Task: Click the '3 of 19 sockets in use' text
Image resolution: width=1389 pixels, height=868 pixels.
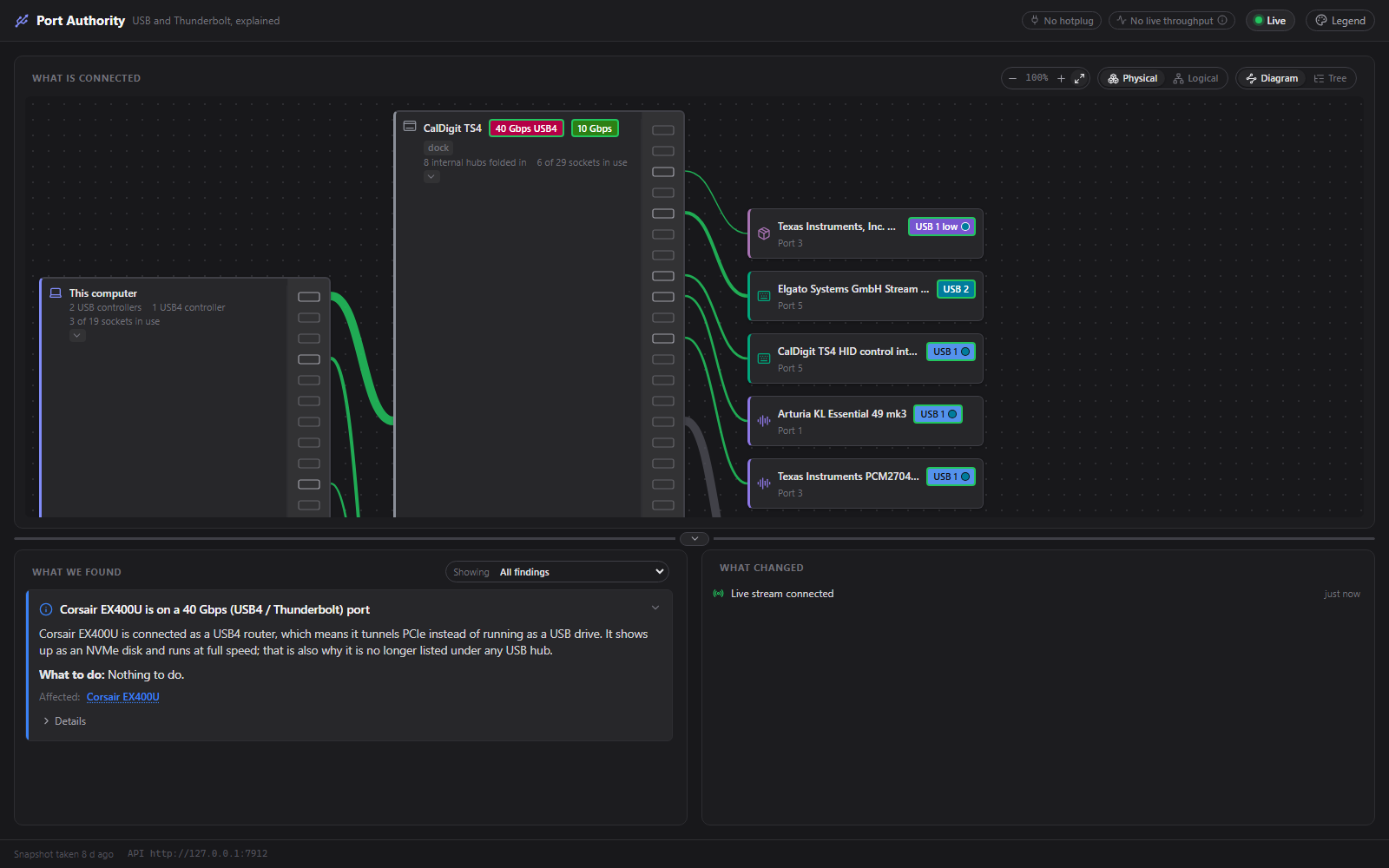Action: coord(115,322)
